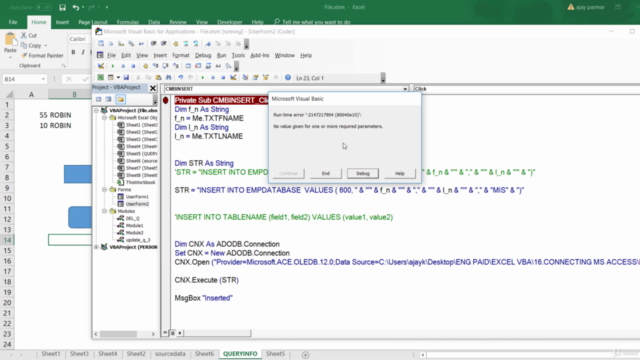The height and width of the screenshot is (360, 640).
Task: Click the Comment Block icon in Edit toolbar
Action: click(x=186, y=43)
